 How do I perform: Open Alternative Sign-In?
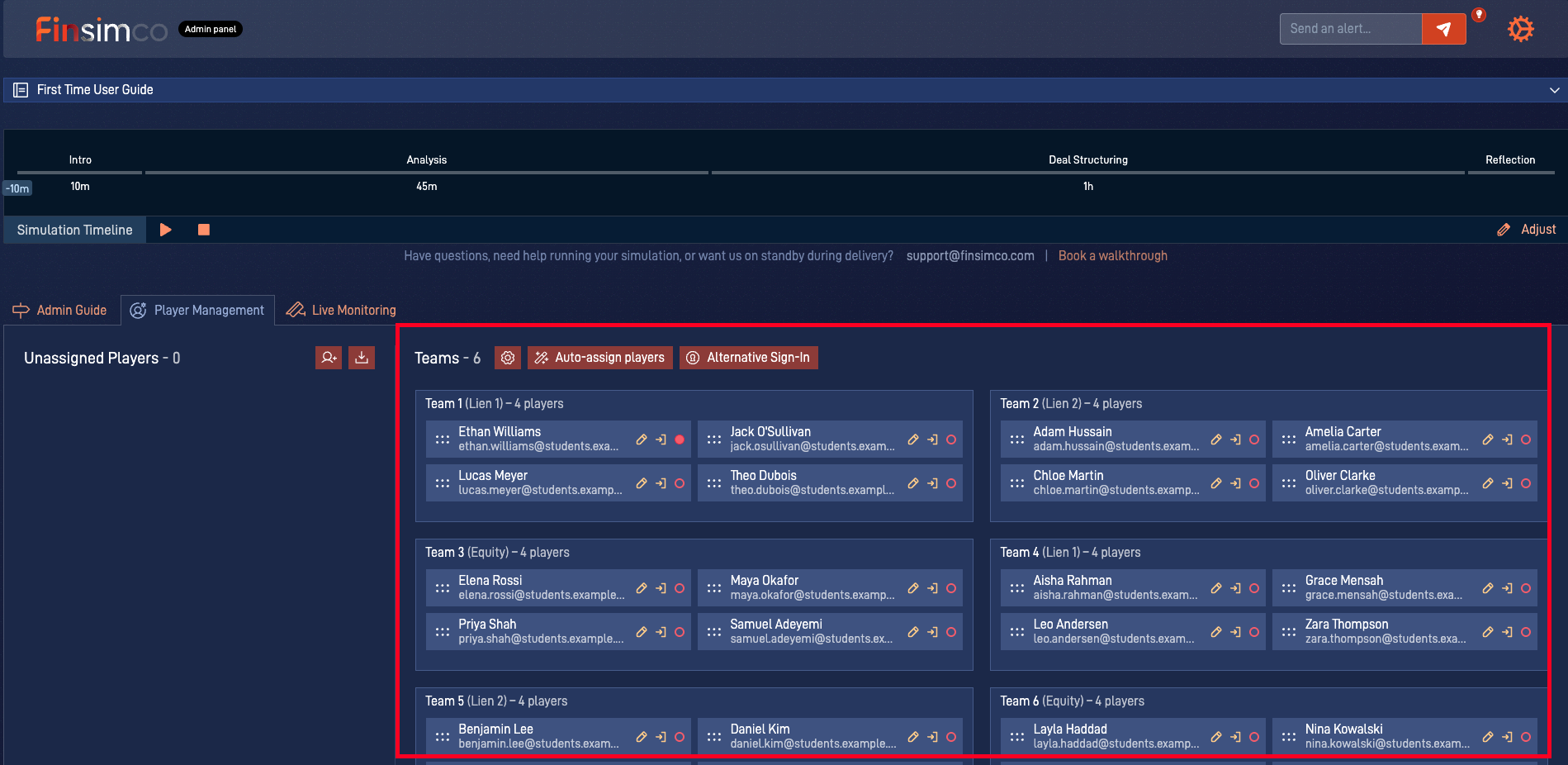(749, 358)
